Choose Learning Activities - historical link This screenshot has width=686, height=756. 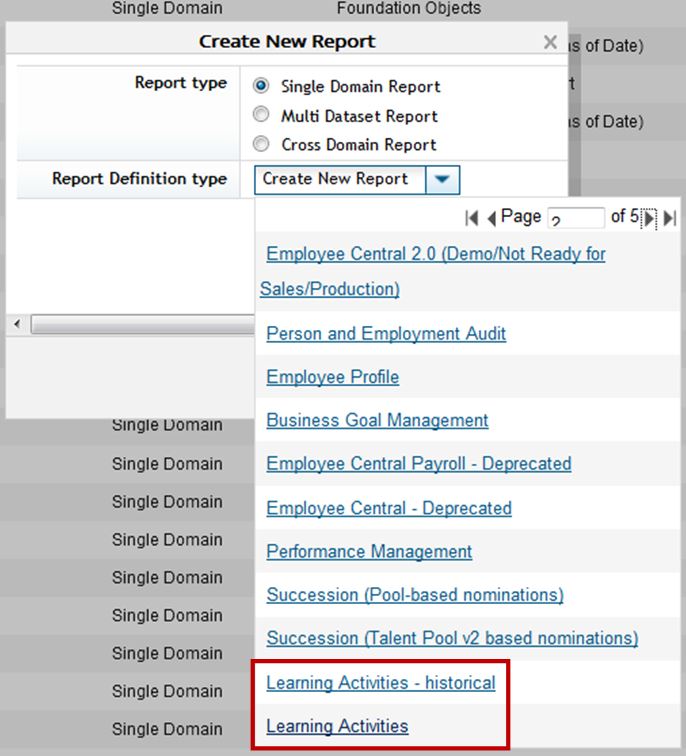pyautogui.click(x=381, y=683)
